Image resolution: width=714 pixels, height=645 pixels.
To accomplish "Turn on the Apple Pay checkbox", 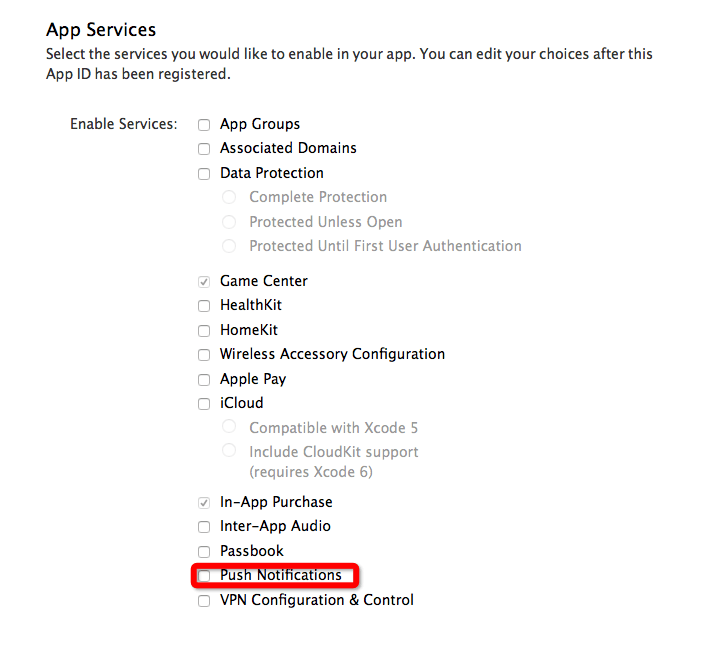I will pos(204,380).
